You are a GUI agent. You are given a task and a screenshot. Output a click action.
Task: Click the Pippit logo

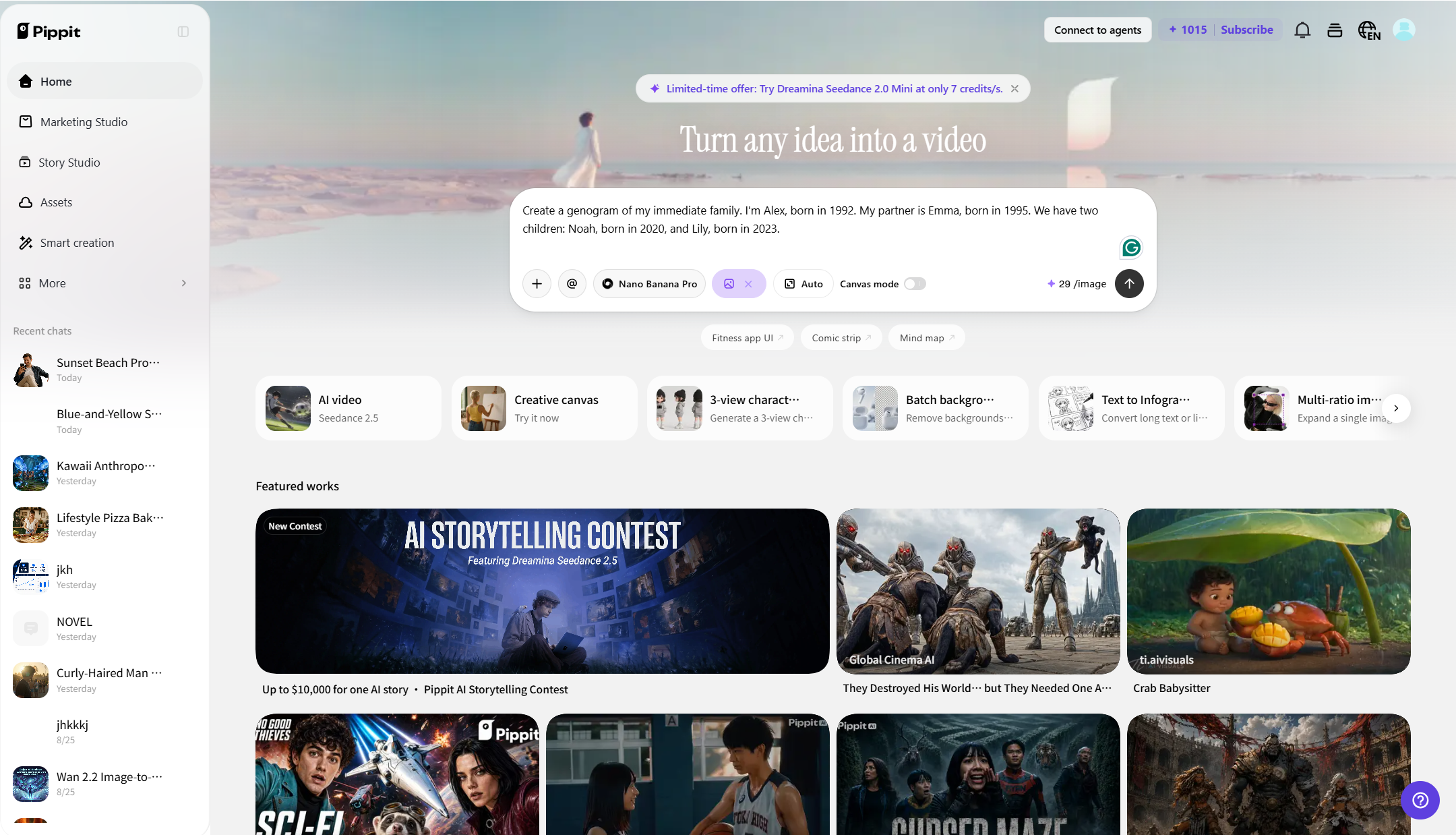(x=49, y=31)
